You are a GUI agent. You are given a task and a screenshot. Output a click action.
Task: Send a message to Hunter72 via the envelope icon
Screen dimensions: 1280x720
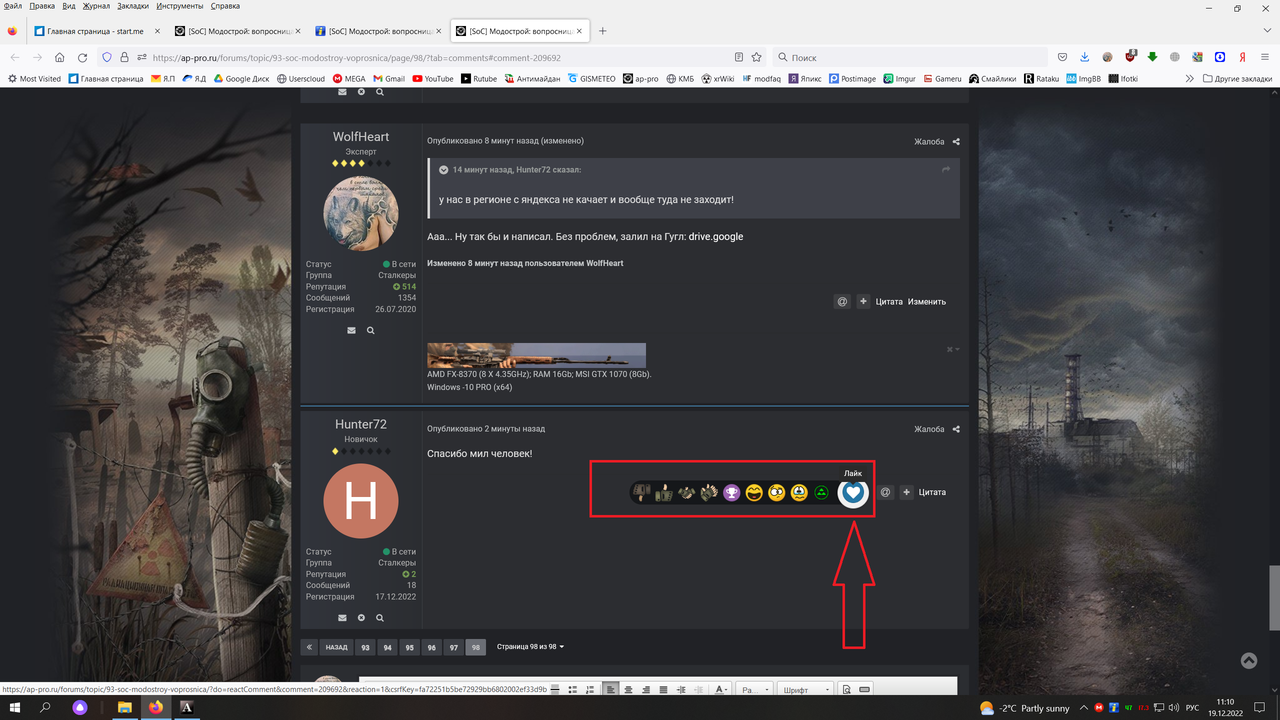(342, 618)
